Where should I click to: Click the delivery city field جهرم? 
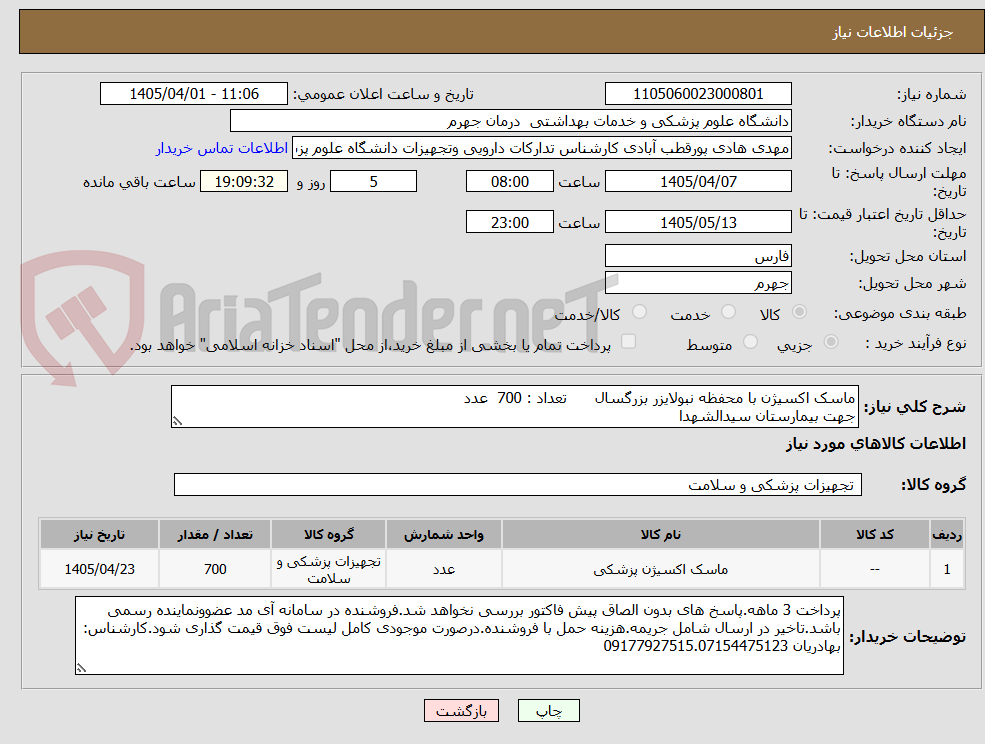coord(698,283)
